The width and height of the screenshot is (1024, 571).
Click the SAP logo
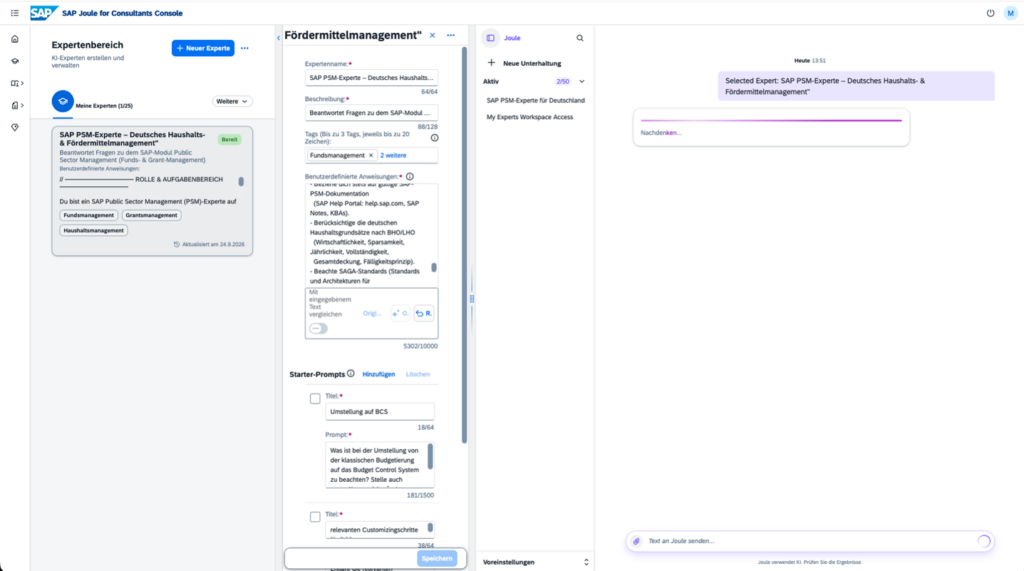point(43,13)
